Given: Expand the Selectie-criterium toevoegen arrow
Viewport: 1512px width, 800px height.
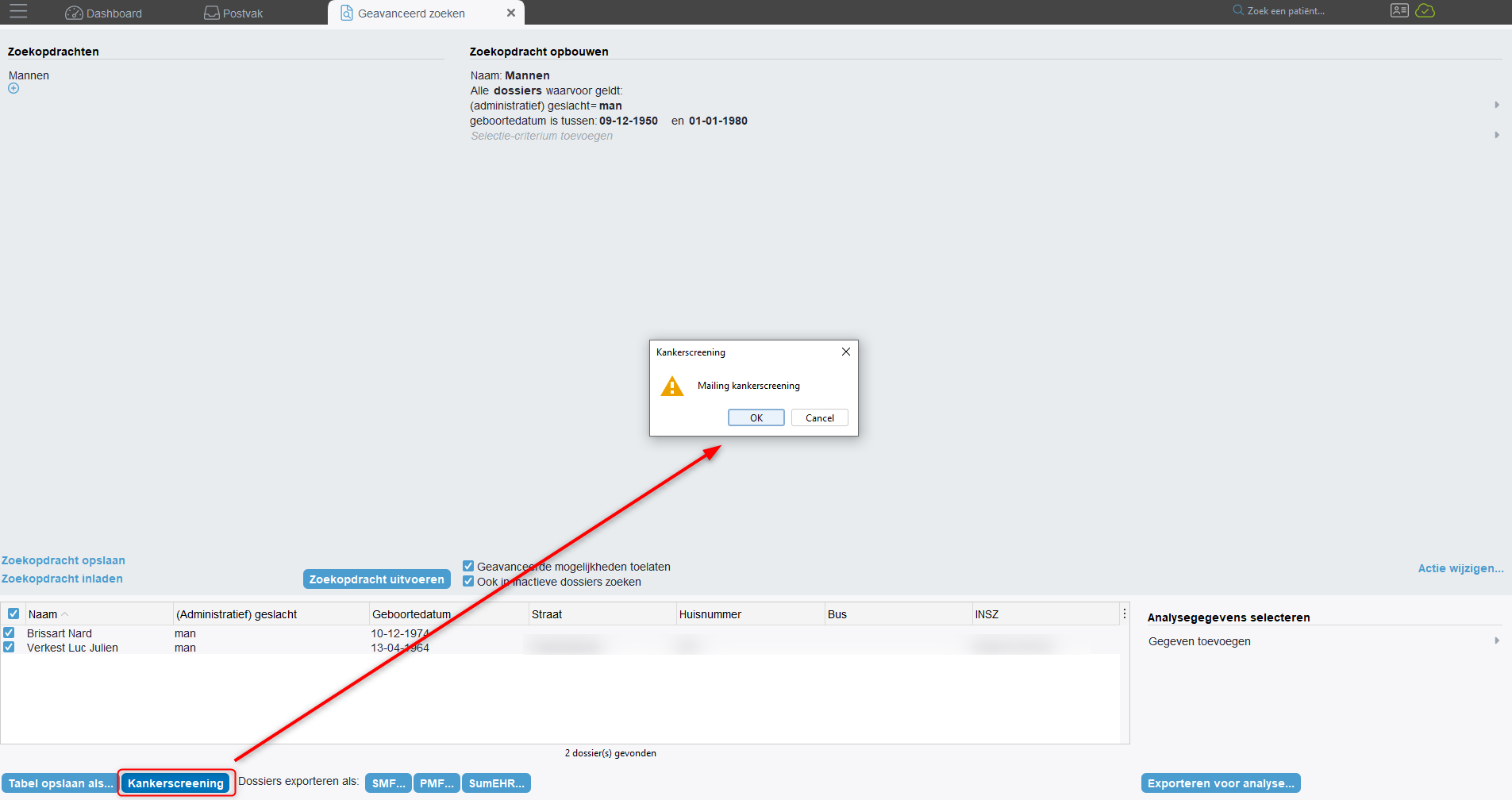Looking at the screenshot, I should point(1497,135).
